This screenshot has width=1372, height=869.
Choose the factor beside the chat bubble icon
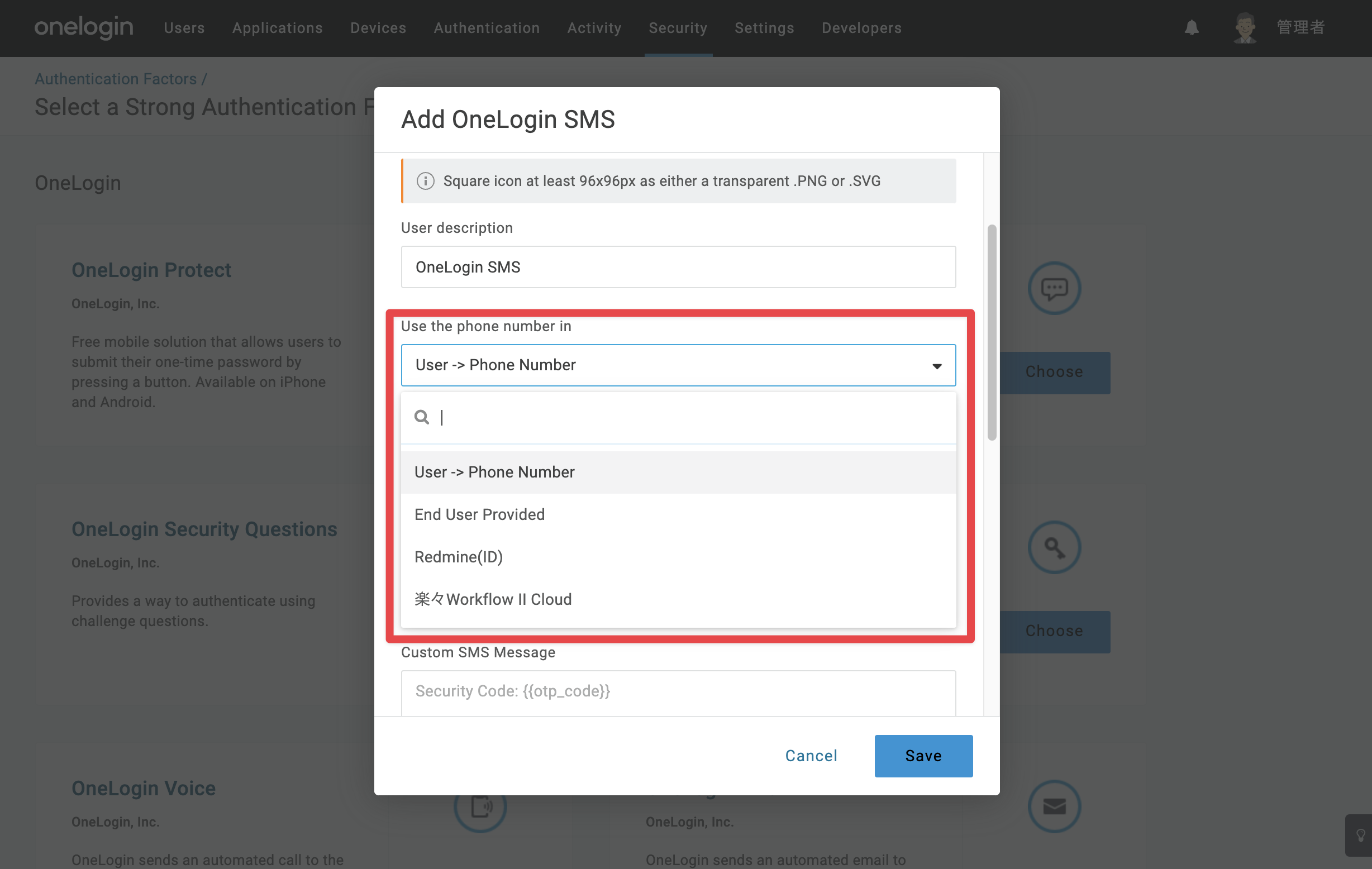(x=1054, y=373)
